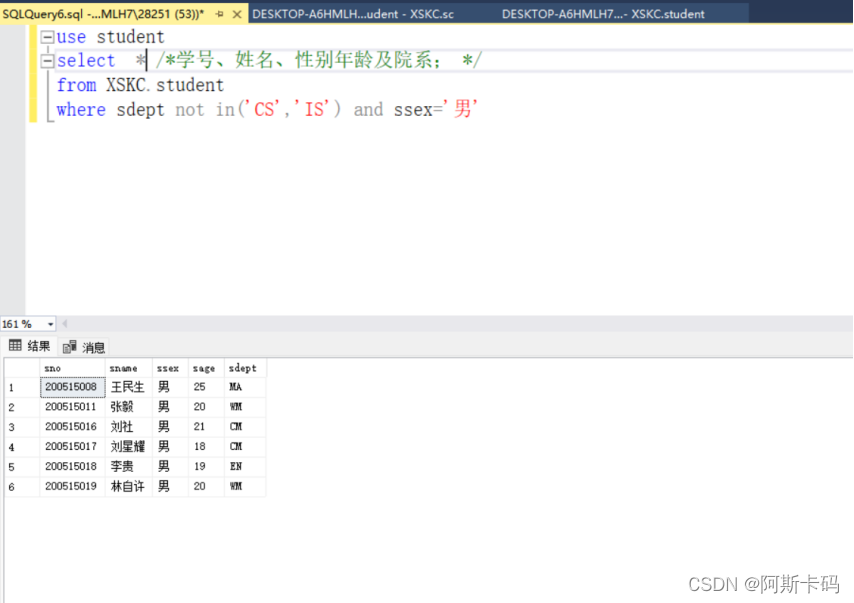The image size is (854, 603).
Task: Select cell 200515011 in results
Action: pyautogui.click(x=72, y=407)
